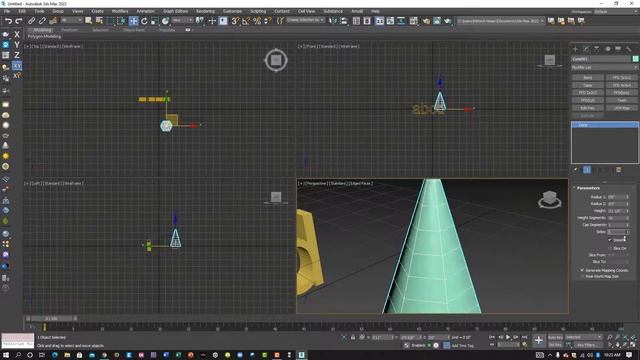Open the Create command panel tab
The width and height of the screenshot is (640, 360).
(576, 49)
